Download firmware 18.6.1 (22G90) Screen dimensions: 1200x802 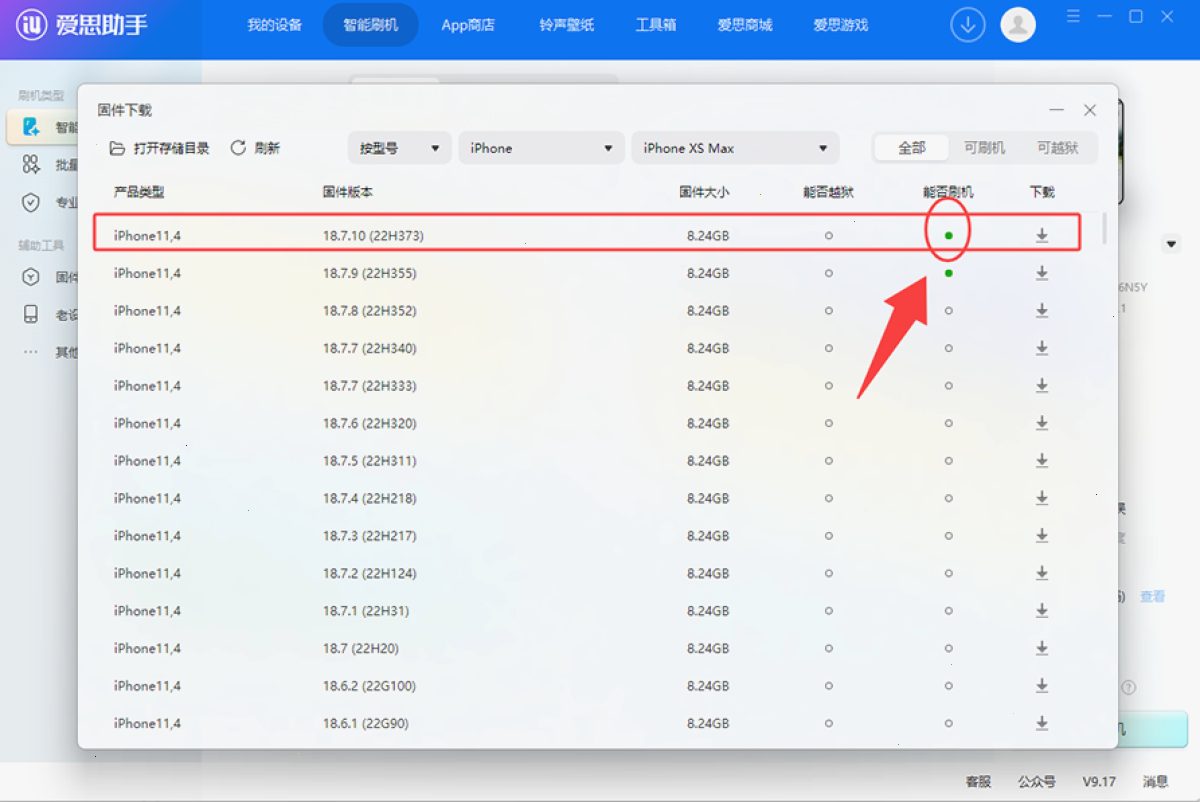1041,723
